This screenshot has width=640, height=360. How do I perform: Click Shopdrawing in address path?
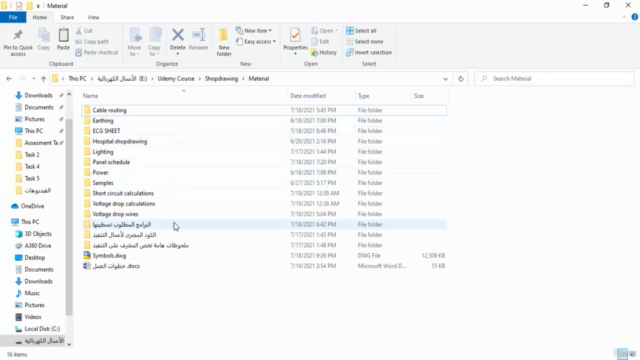click(221, 79)
